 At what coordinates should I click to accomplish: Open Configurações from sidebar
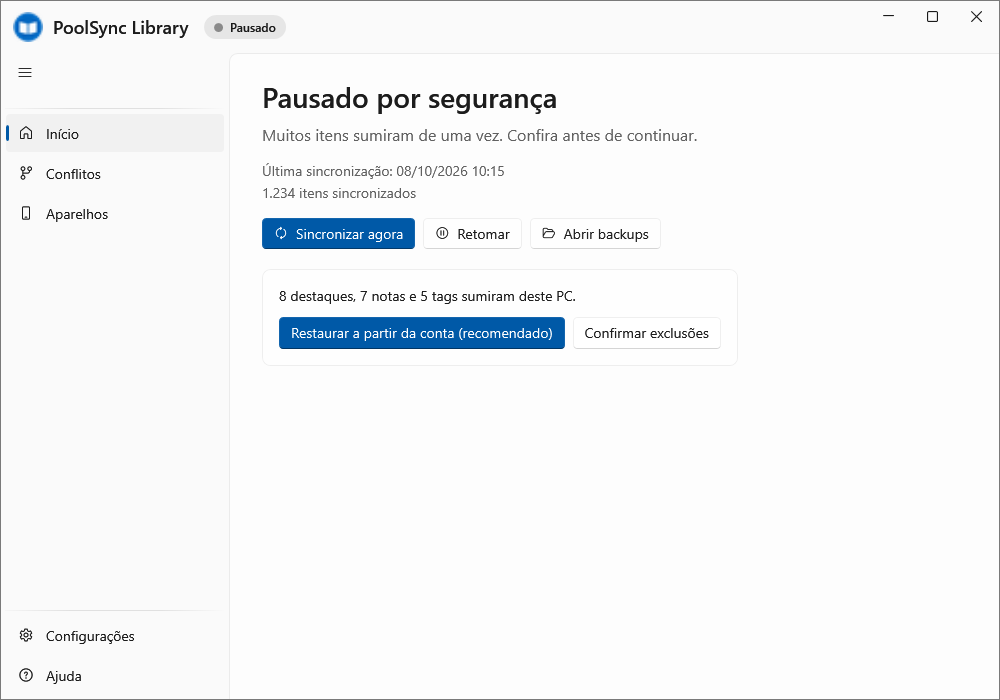pyautogui.click(x=115, y=636)
